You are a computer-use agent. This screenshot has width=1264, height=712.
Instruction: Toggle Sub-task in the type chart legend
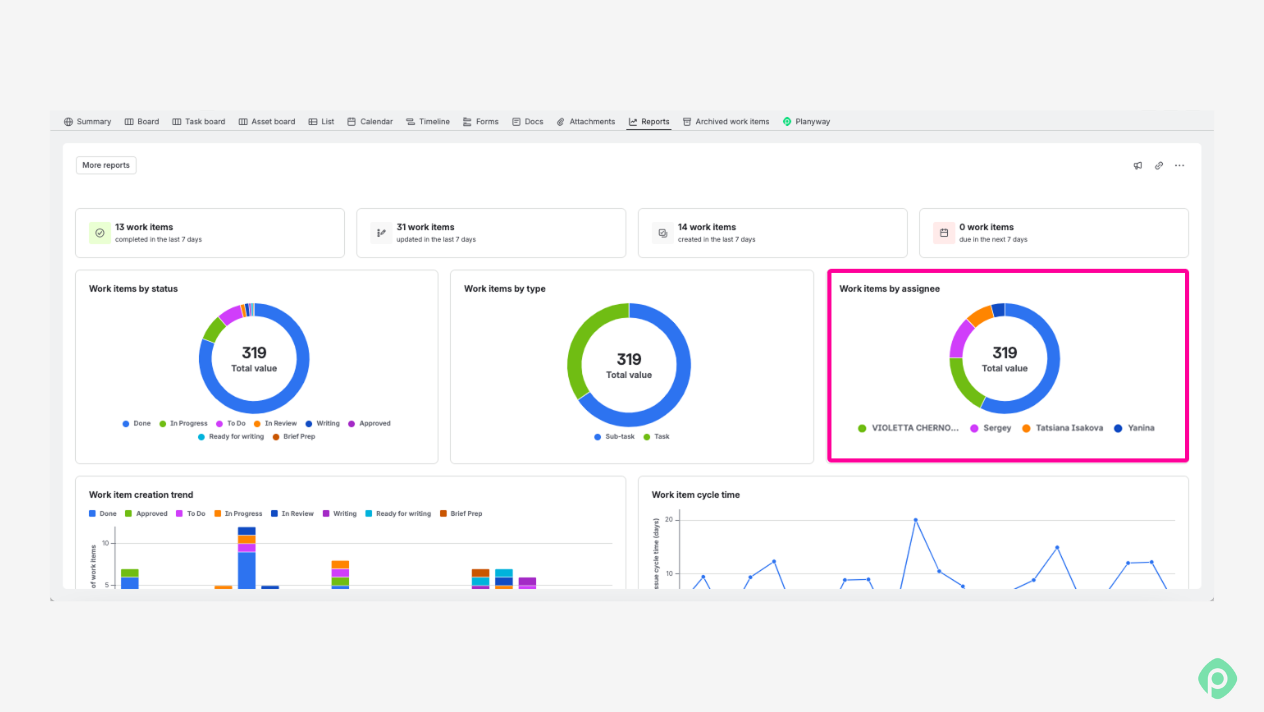pyautogui.click(x=614, y=437)
